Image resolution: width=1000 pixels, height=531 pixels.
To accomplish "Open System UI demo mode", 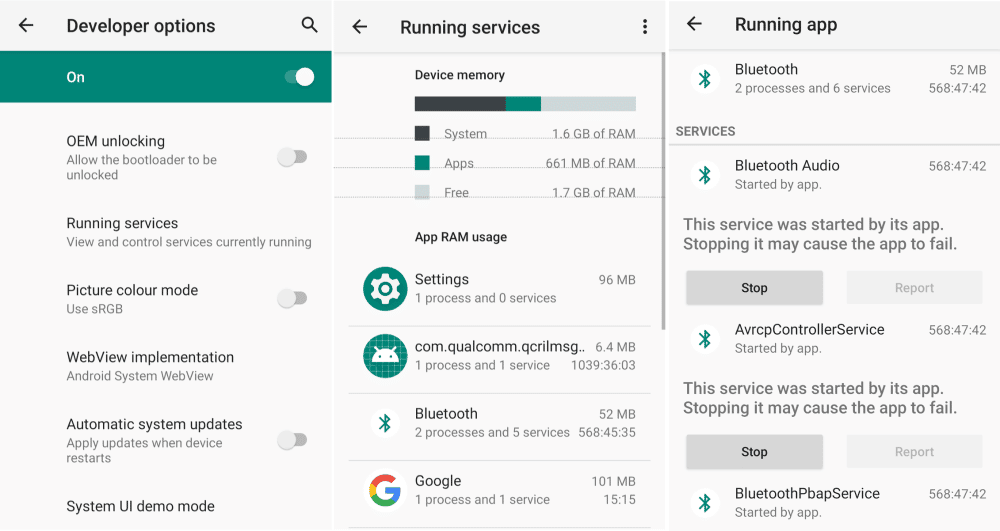I will (141, 506).
